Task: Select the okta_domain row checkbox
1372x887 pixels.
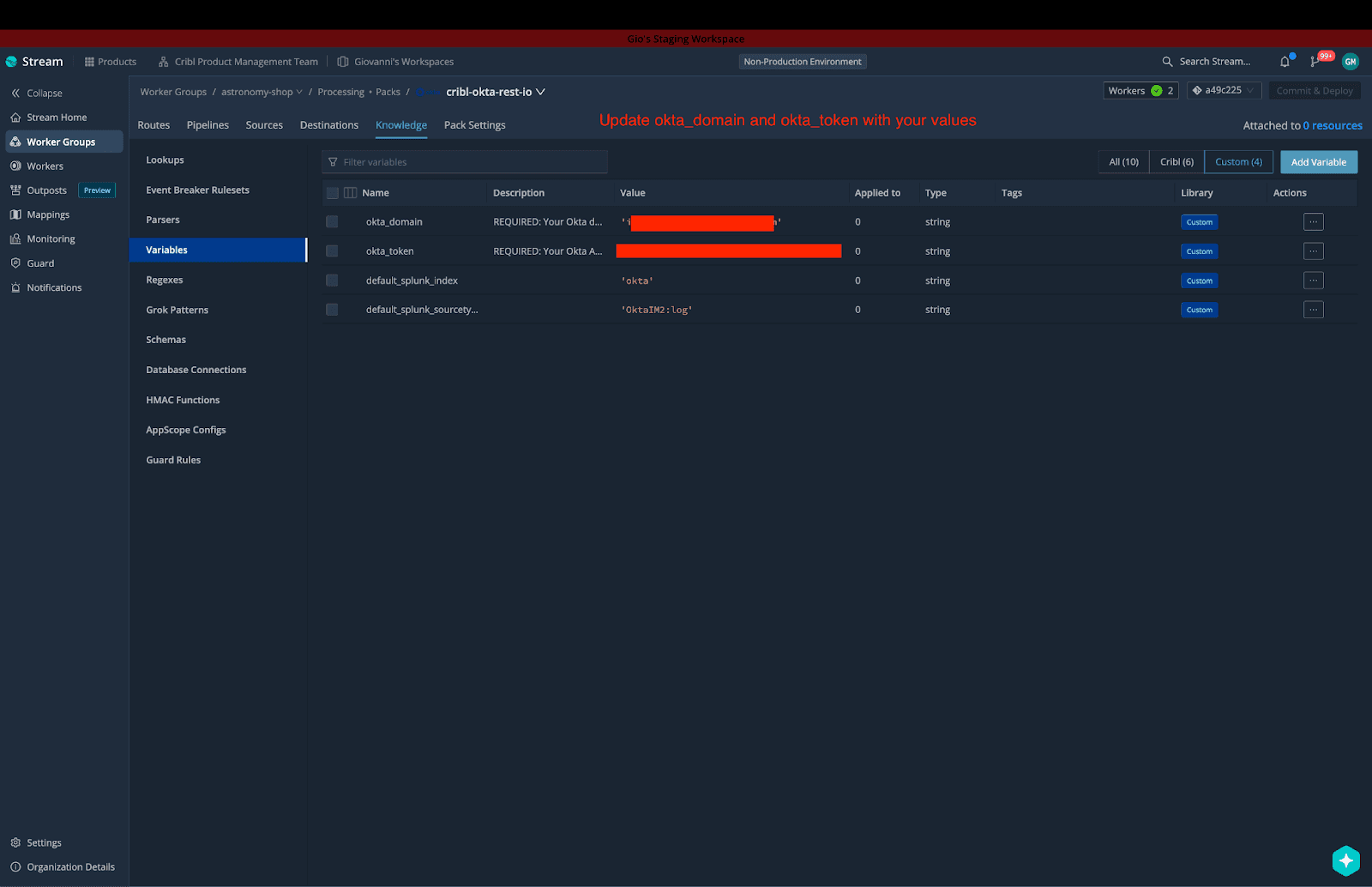Action: 332,222
